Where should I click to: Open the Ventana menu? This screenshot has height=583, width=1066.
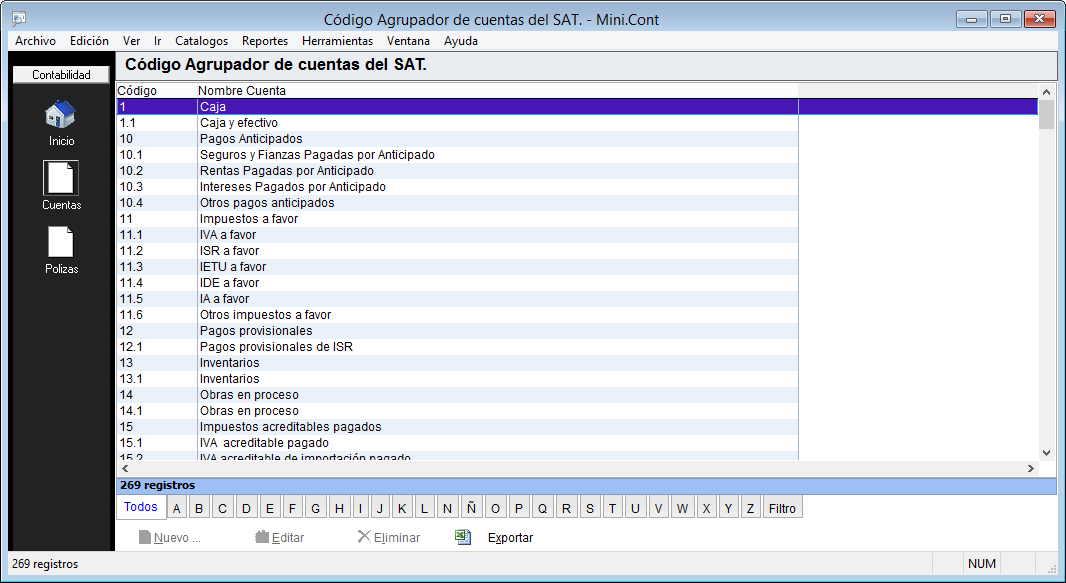[408, 41]
